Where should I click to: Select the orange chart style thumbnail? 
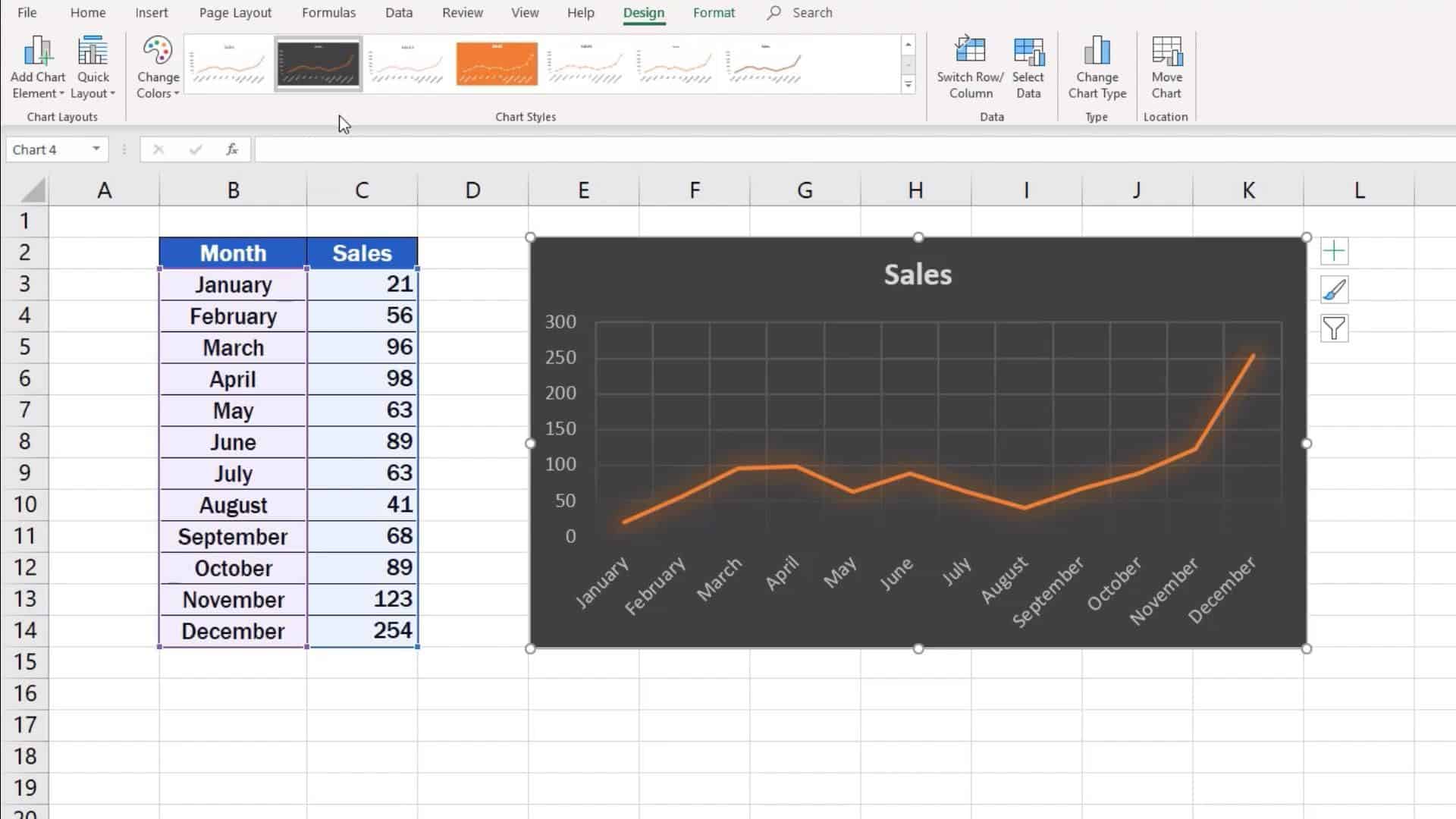496,63
